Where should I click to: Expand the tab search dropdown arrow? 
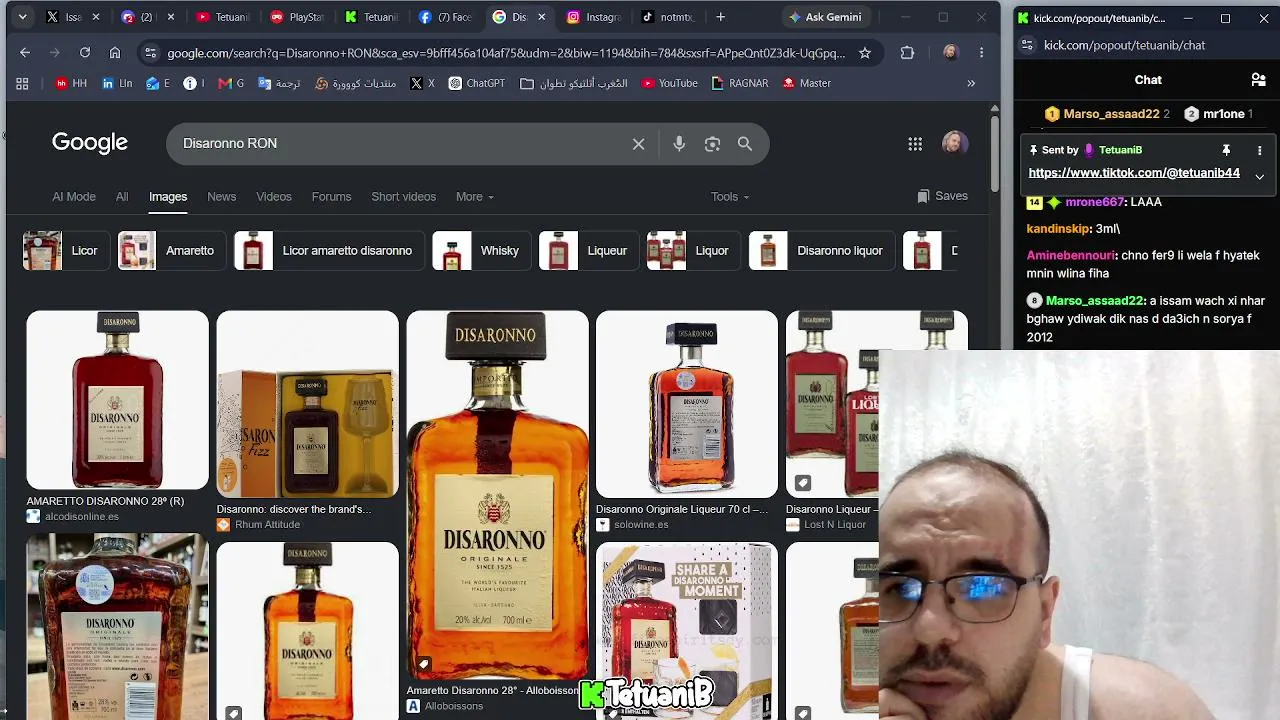coord(22,17)
